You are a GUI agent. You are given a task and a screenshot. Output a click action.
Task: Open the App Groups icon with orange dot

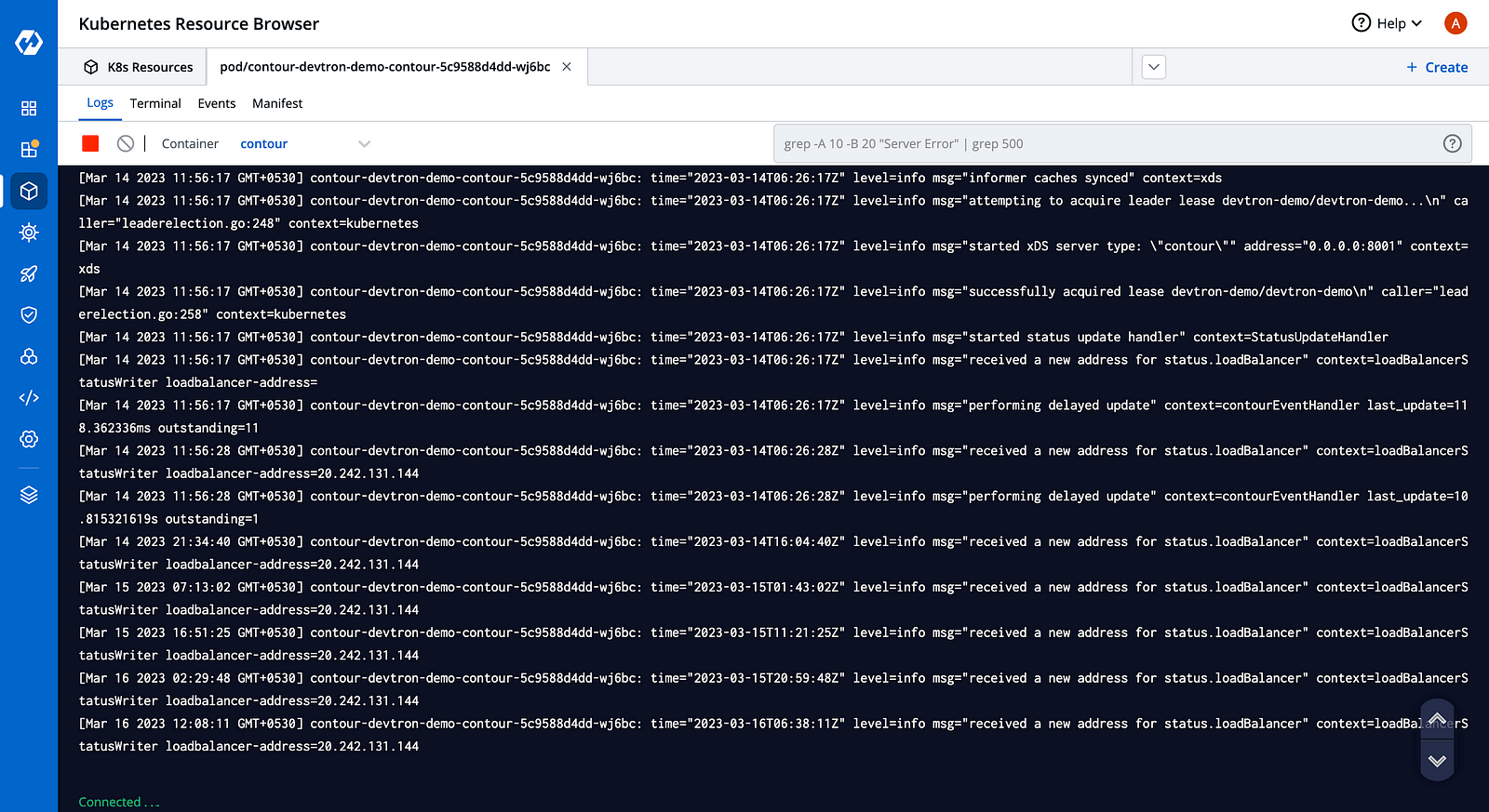click(29, 150)
